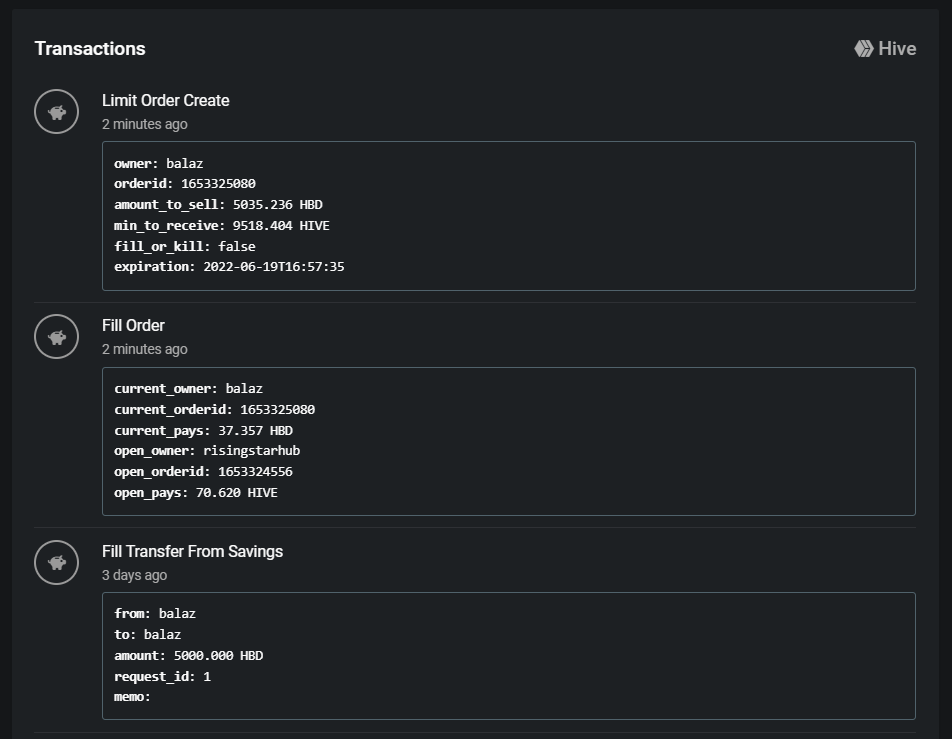
Task: Select the Limit Order Create title
Action: [166, 101]
